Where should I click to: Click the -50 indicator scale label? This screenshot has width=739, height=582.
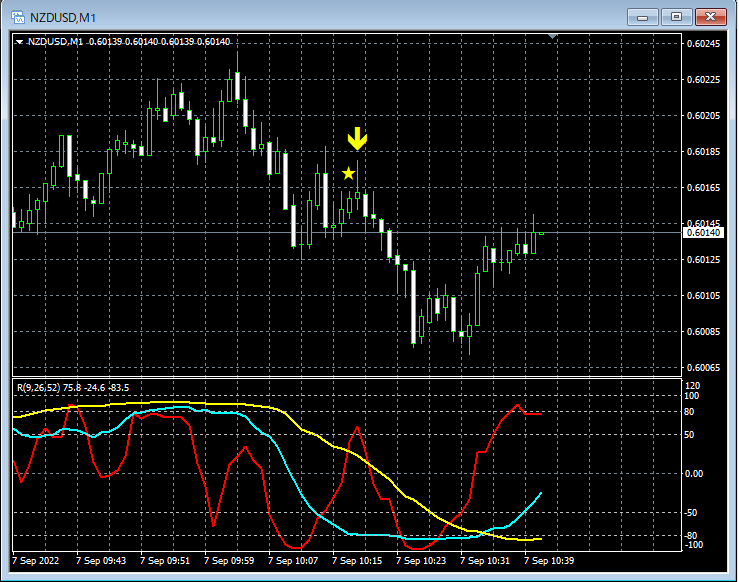[690, 513]
